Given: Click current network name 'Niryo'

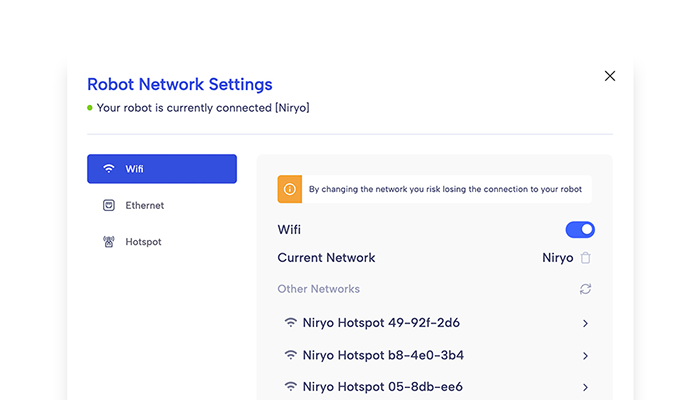Looking at the screenshot, I should [x=558, y=258].
